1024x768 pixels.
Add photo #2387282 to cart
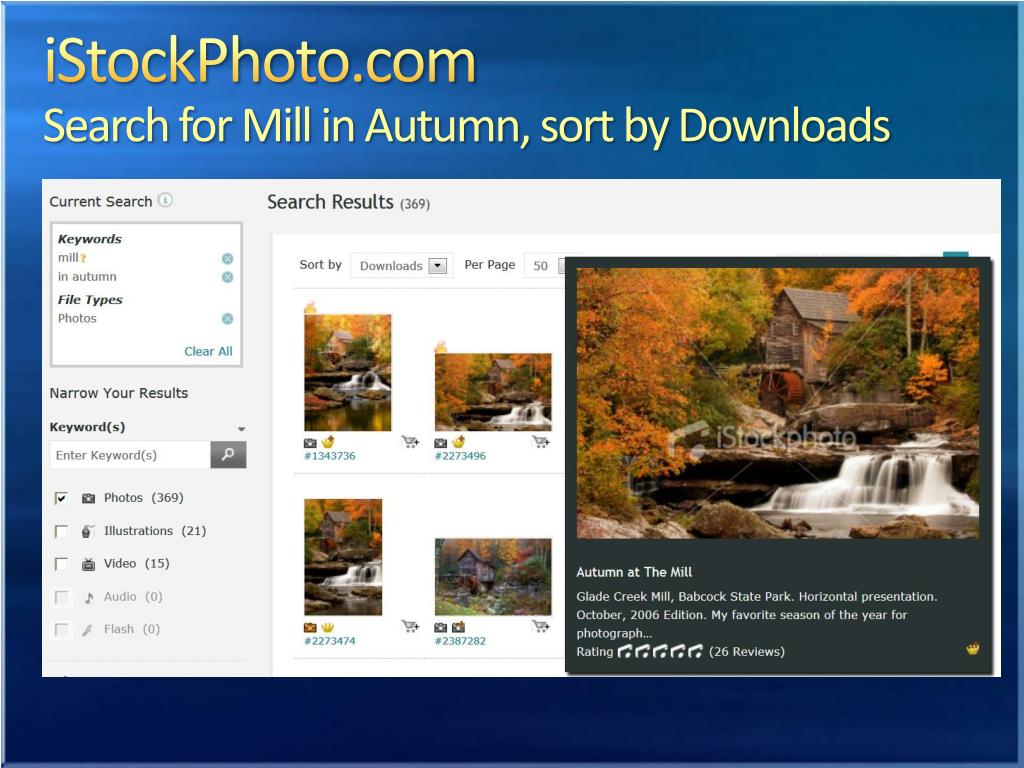[x=541, y=627]
